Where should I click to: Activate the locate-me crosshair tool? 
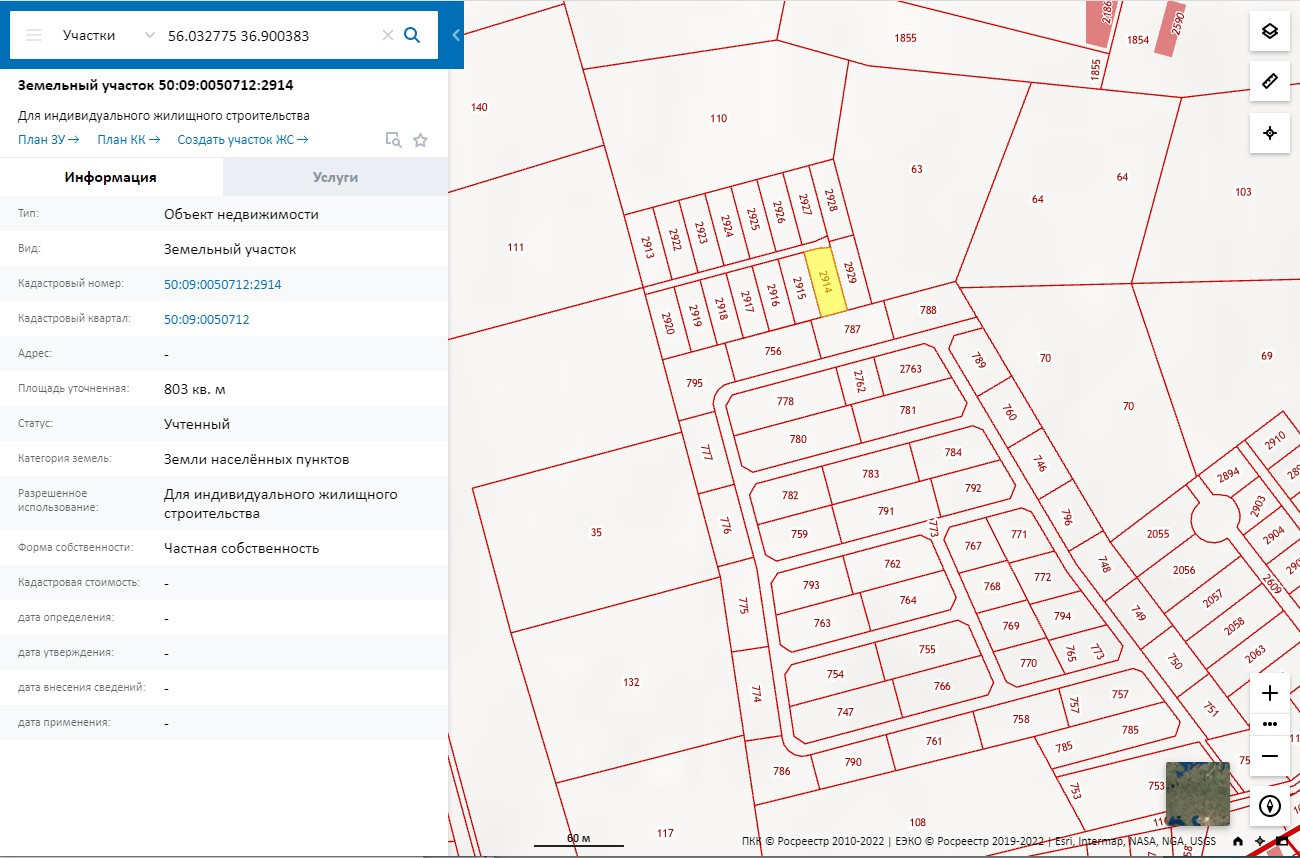(1270, 133)
